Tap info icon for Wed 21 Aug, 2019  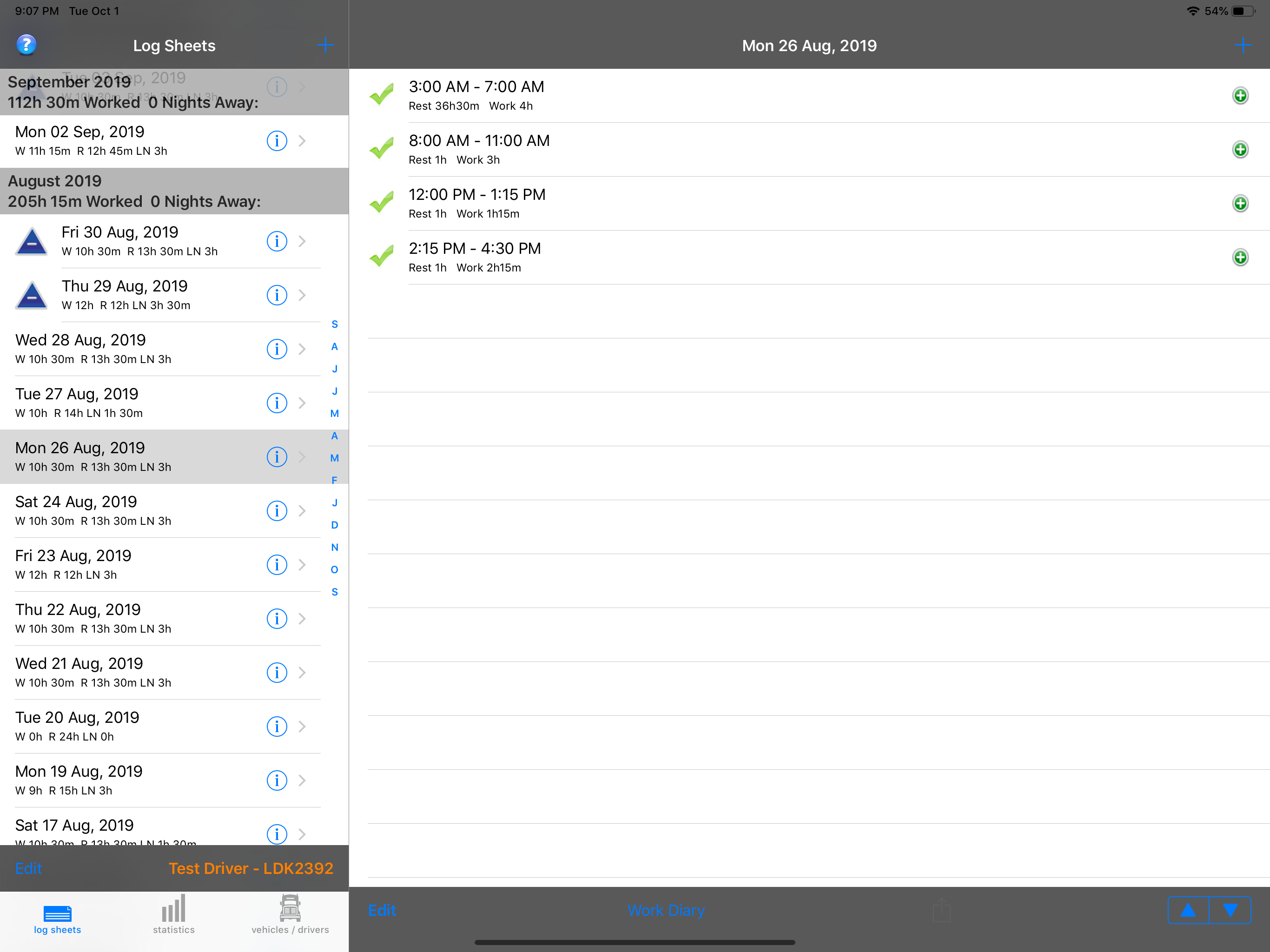pyautogui.click(x=277, y=673)
